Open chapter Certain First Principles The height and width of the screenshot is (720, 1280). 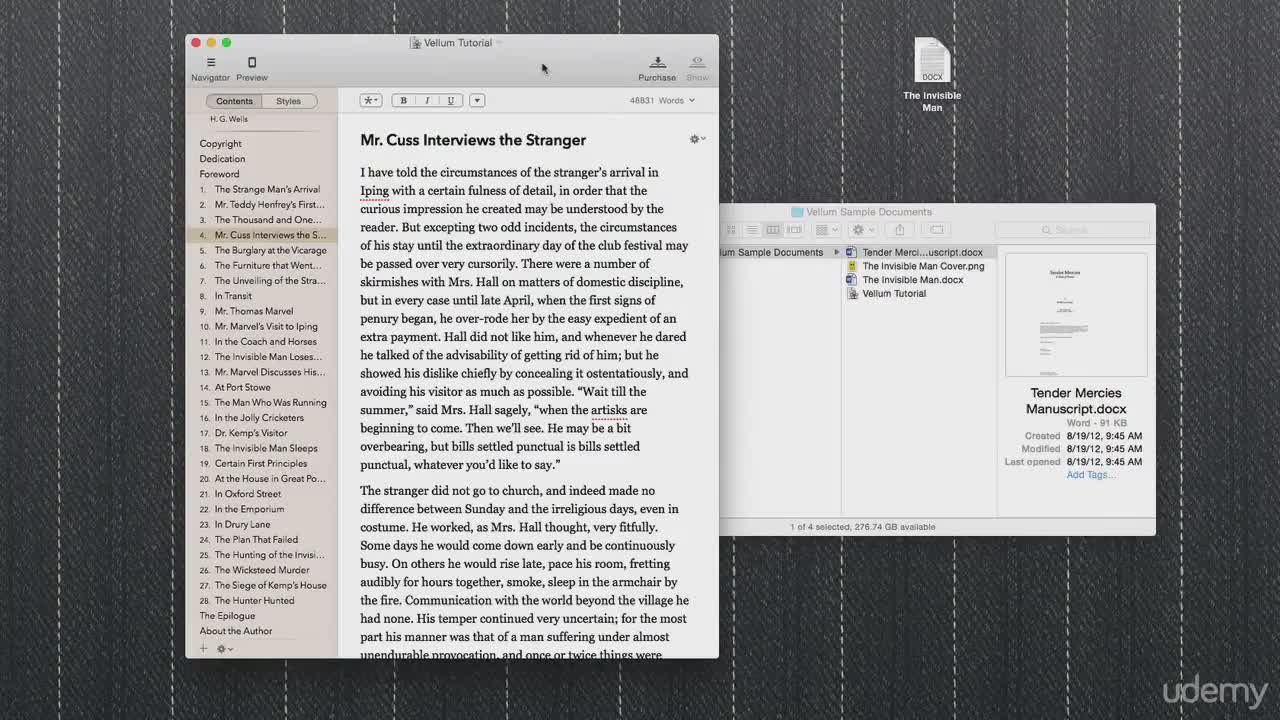(260, 464)
